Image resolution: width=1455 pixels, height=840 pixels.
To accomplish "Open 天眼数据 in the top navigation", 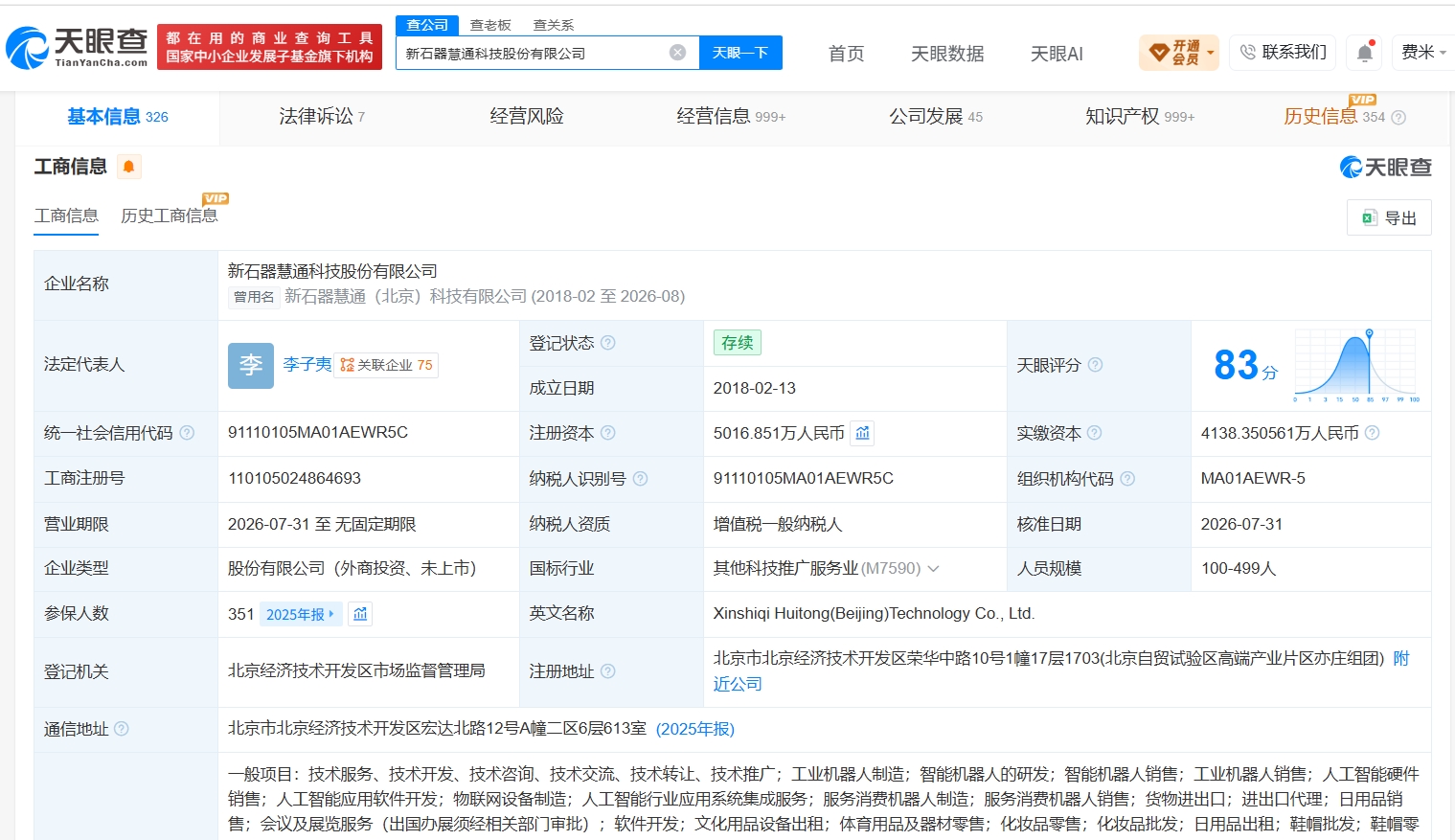I will (947, 54).
